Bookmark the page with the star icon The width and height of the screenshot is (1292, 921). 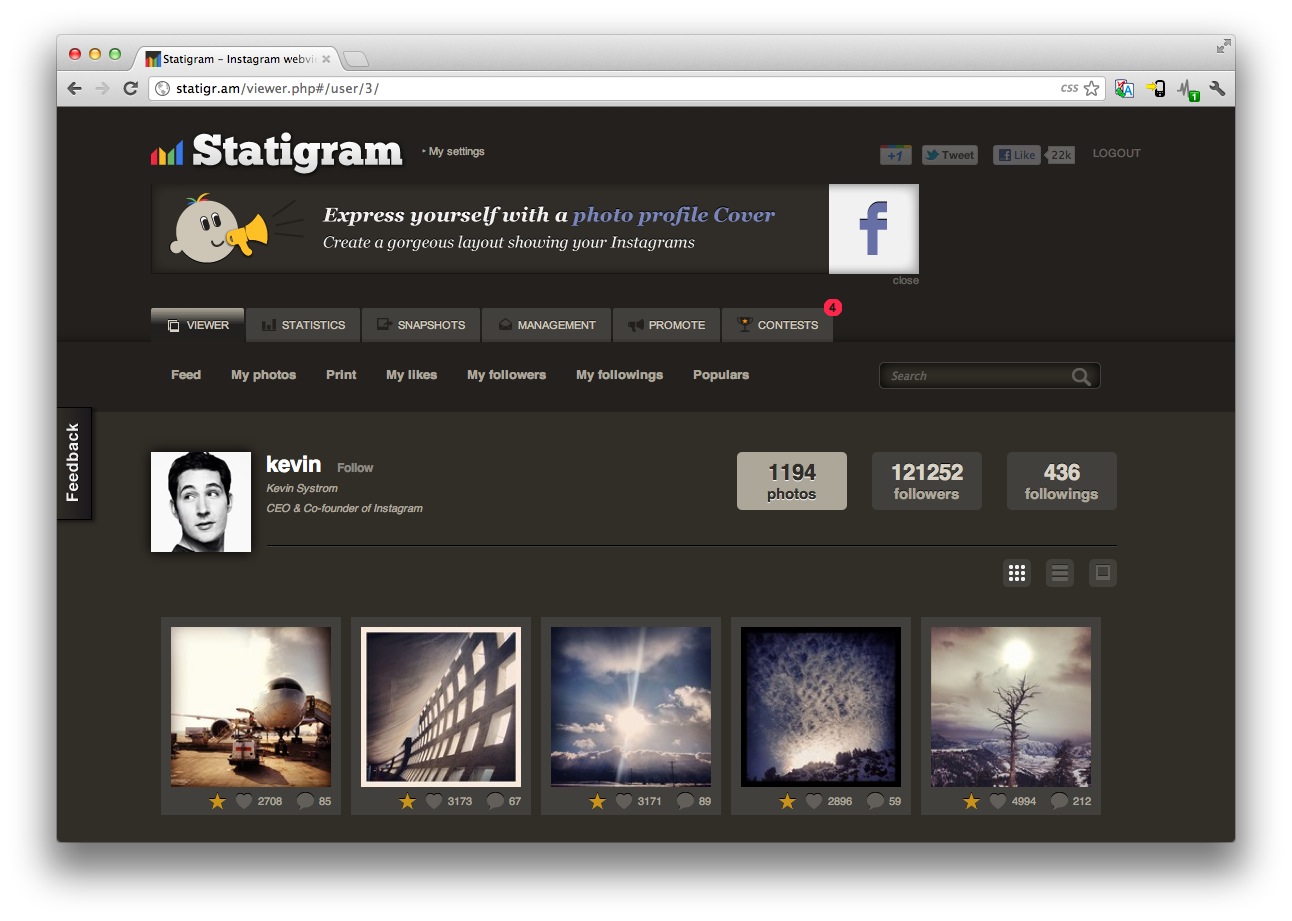(1091, 89)
